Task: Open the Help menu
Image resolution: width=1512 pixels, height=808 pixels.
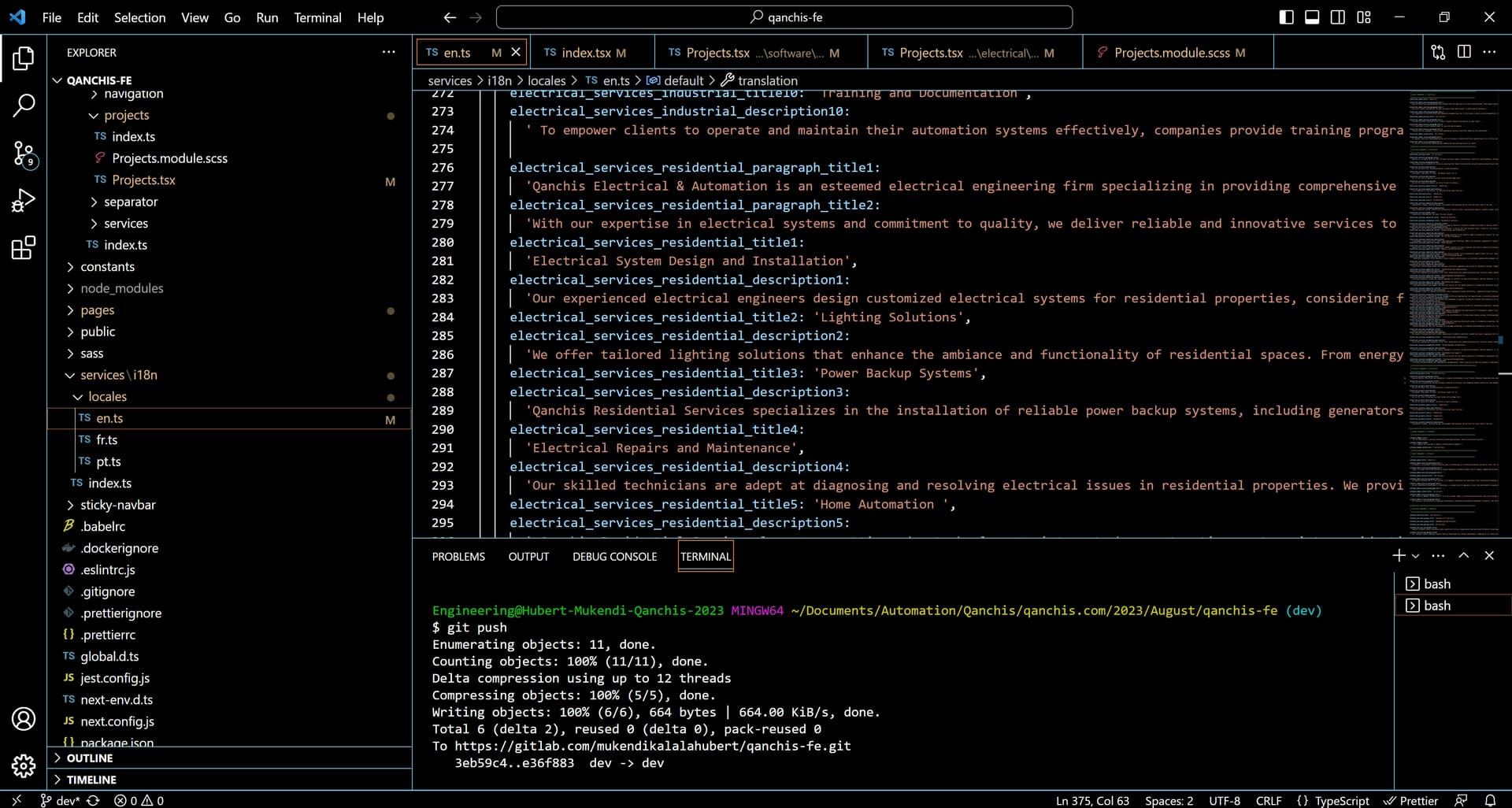Action: point(370,17)
